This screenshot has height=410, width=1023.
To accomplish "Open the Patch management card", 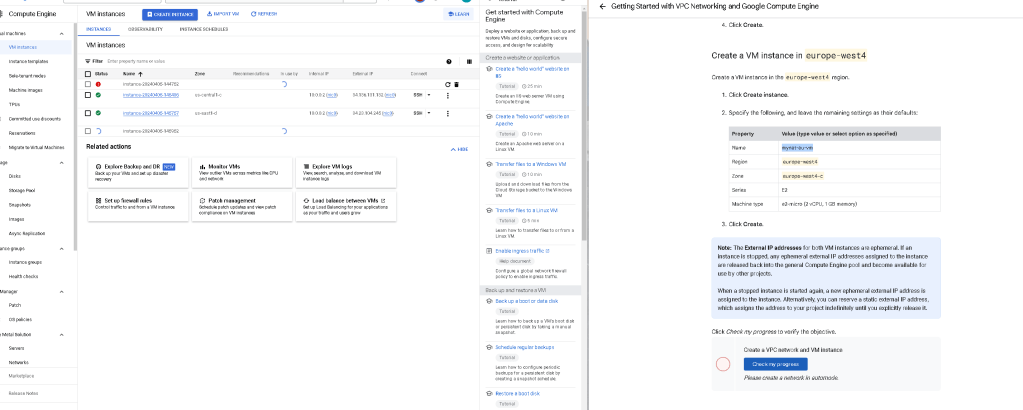I will 242,206.
